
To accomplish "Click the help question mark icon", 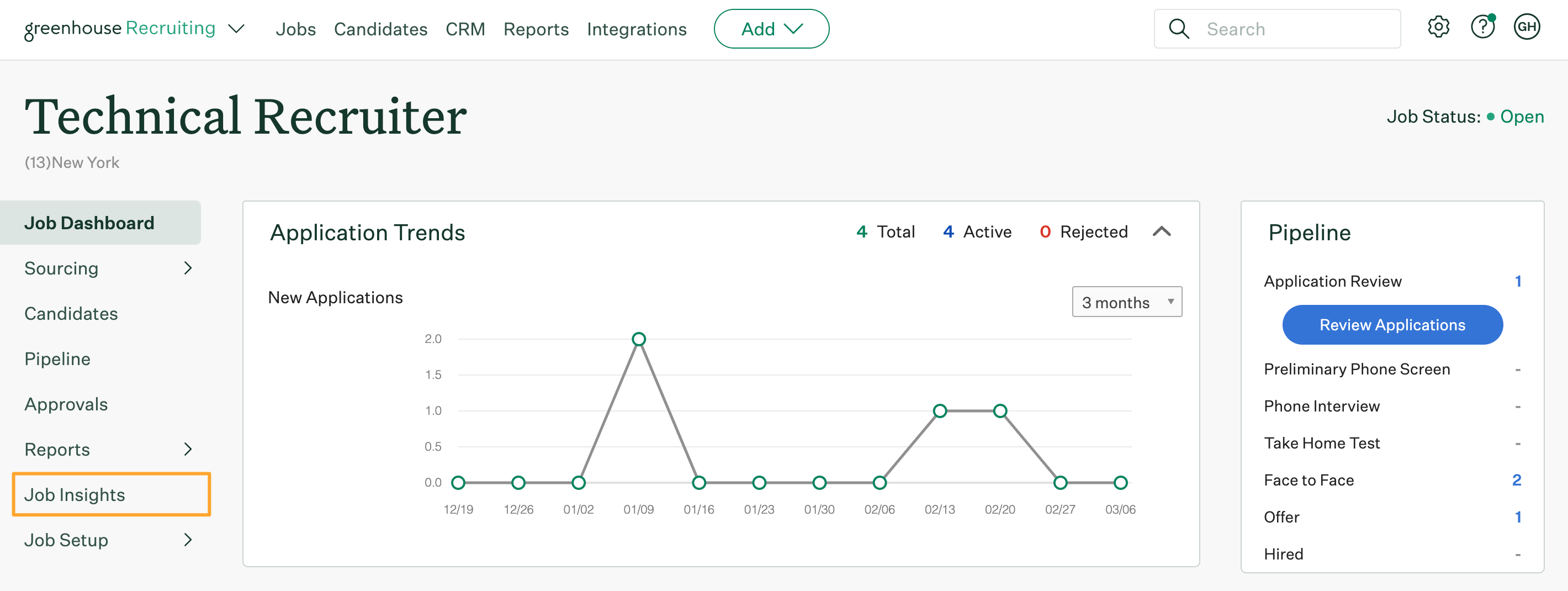I will point(1482,28).
